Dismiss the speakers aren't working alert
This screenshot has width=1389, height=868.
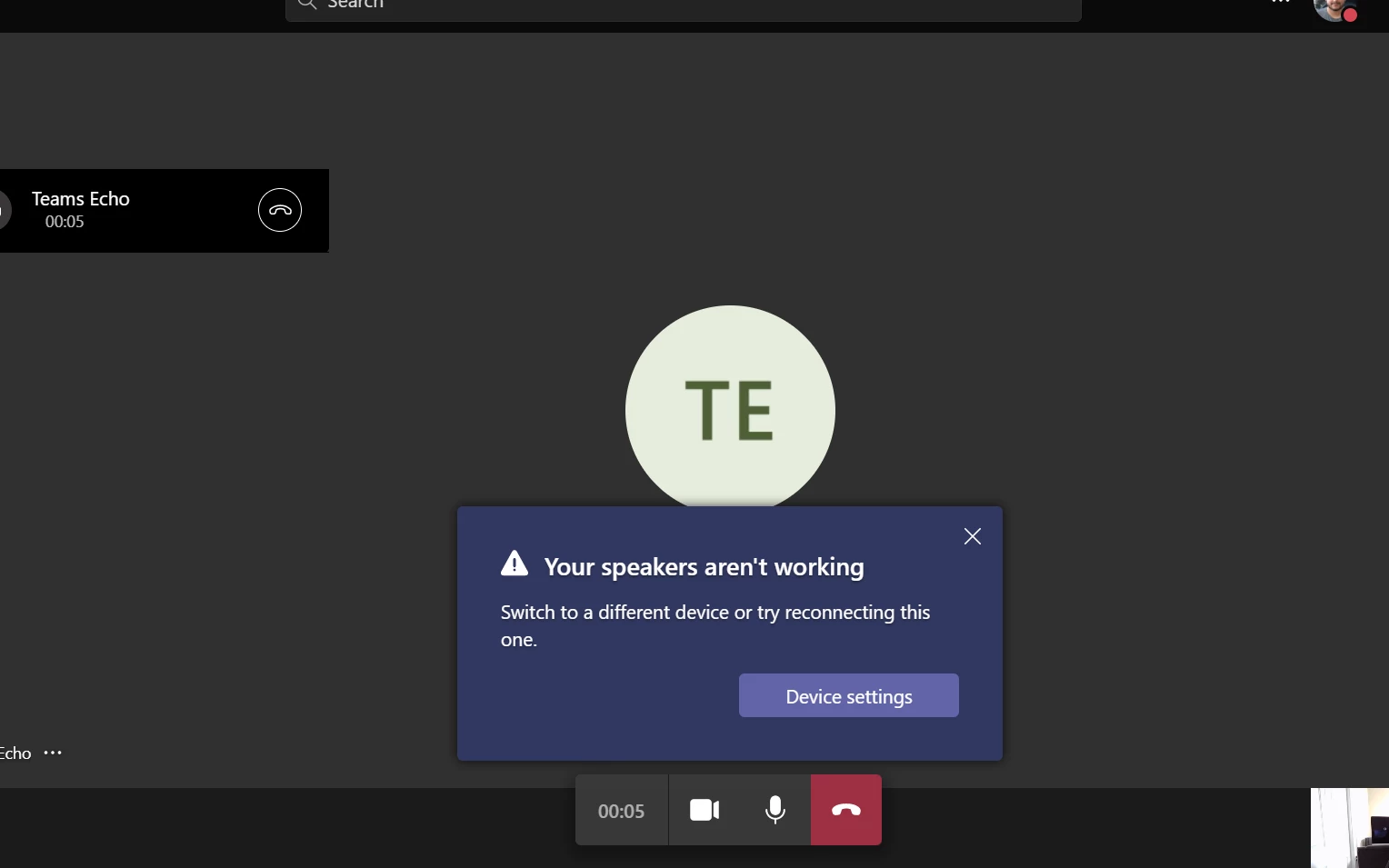[973, 536]
